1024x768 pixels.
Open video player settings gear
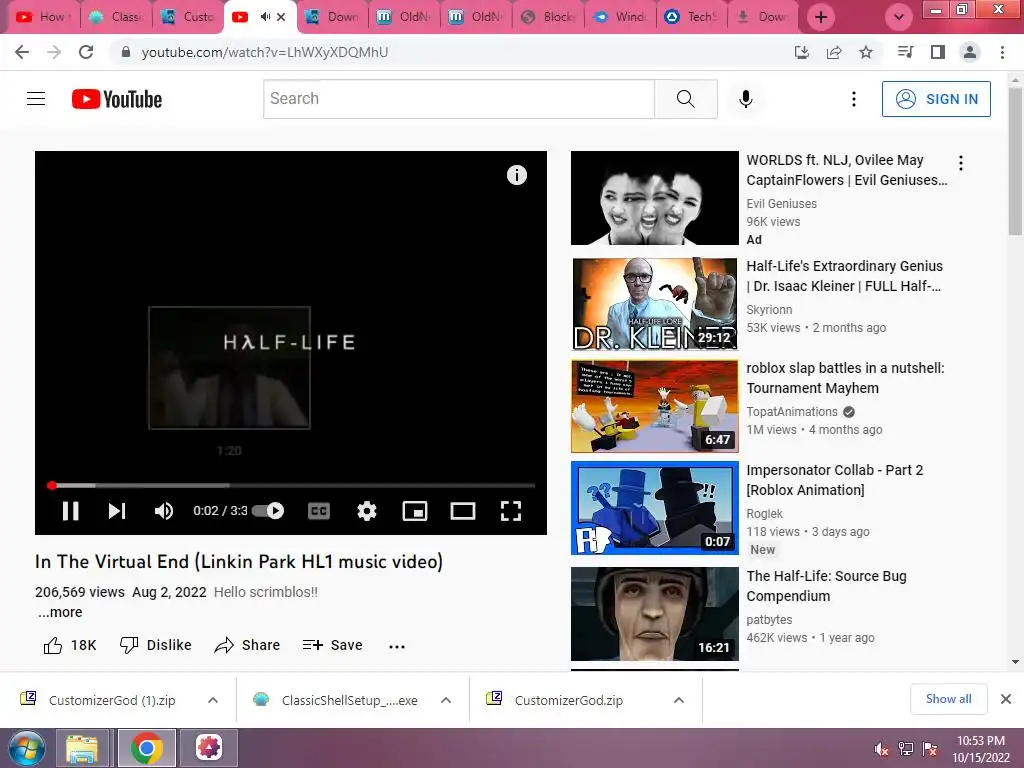click(366, 511)
